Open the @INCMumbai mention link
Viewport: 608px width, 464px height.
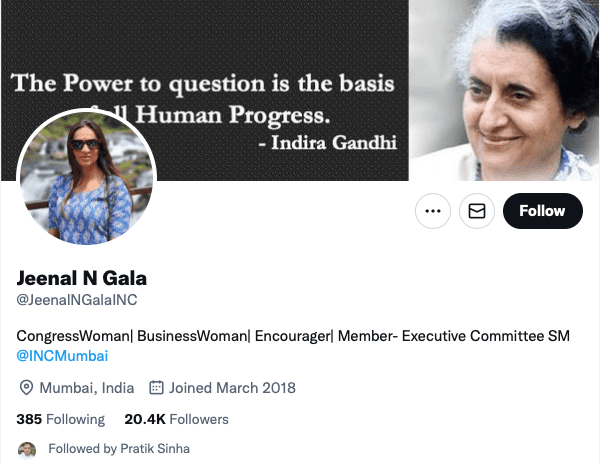click(x=62, y=356)
